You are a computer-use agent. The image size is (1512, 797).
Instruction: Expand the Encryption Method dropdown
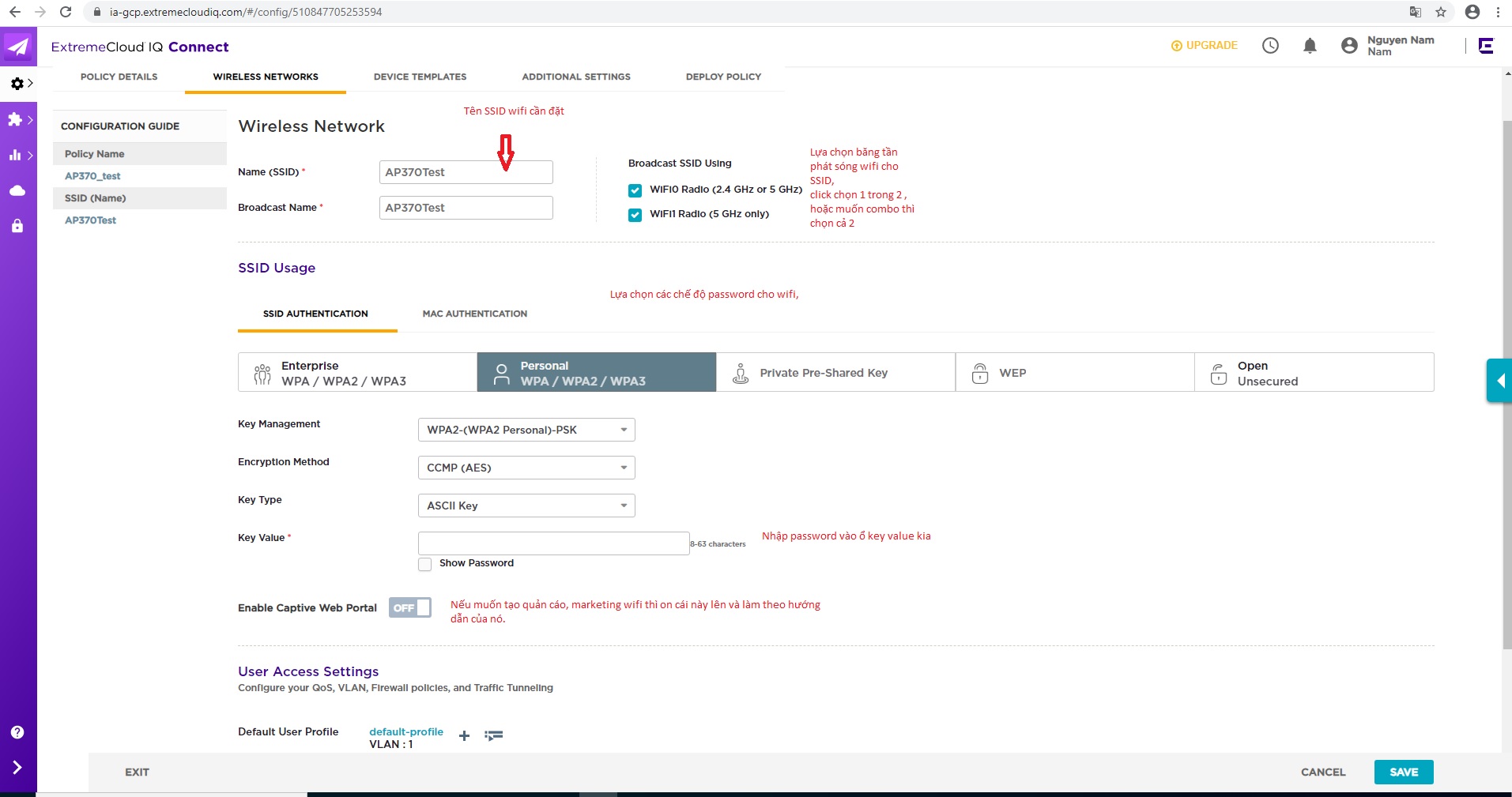[526, 468]
